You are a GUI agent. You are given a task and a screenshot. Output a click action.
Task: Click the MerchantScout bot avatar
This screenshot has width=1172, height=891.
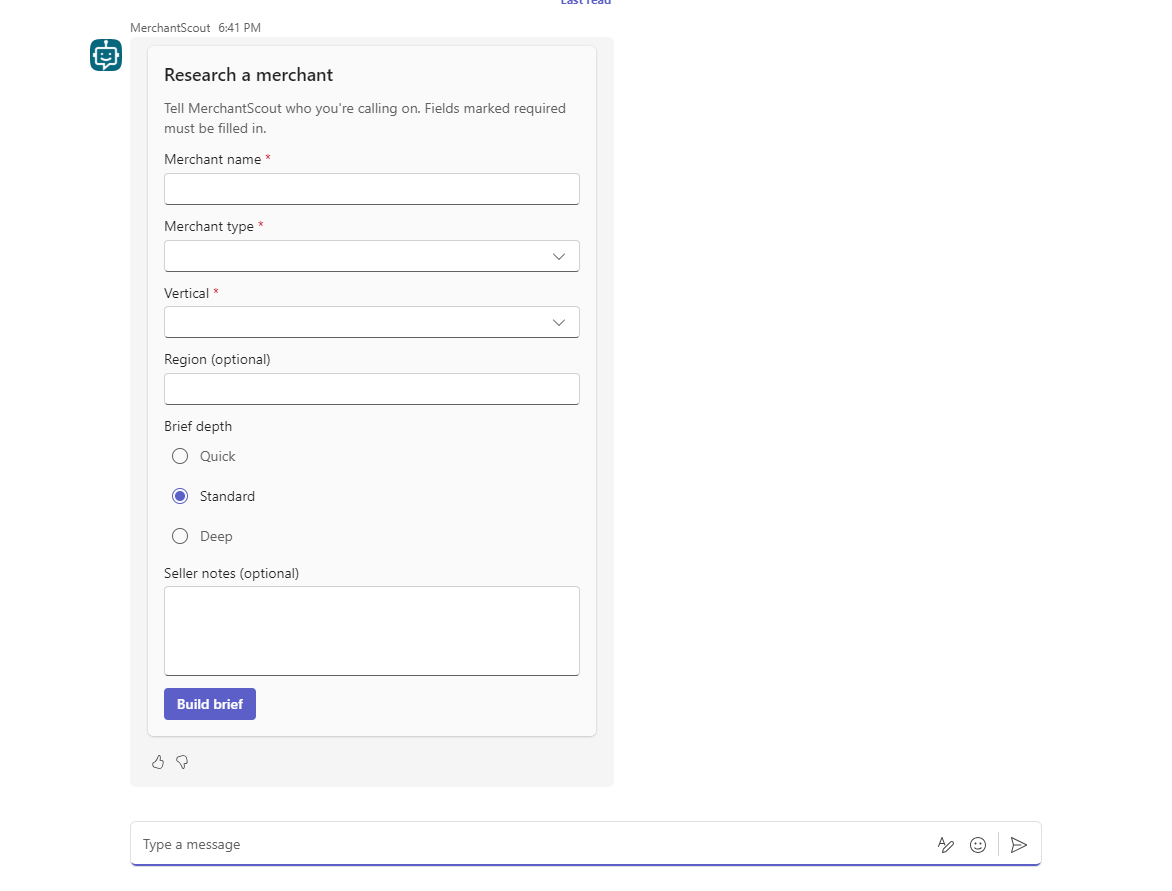pyautogui.click(x=106, y=55)
